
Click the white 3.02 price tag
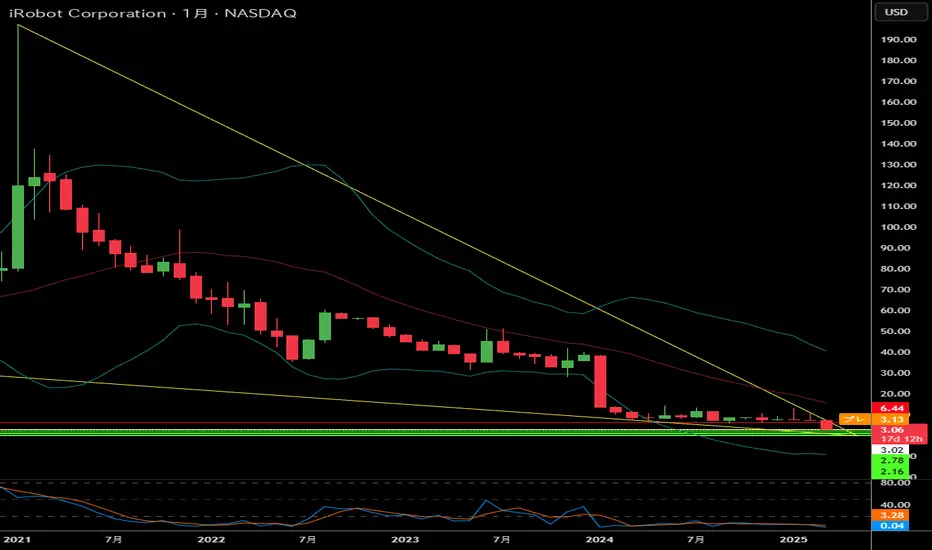(x=890, y=450)
